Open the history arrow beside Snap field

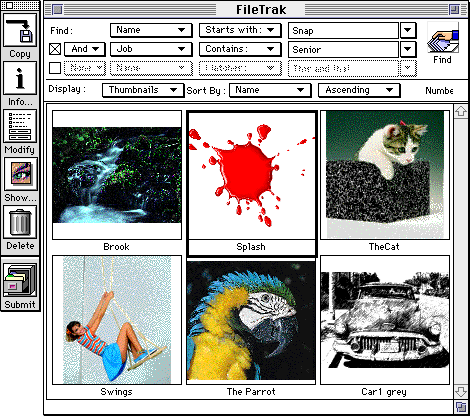pos(408,30)
